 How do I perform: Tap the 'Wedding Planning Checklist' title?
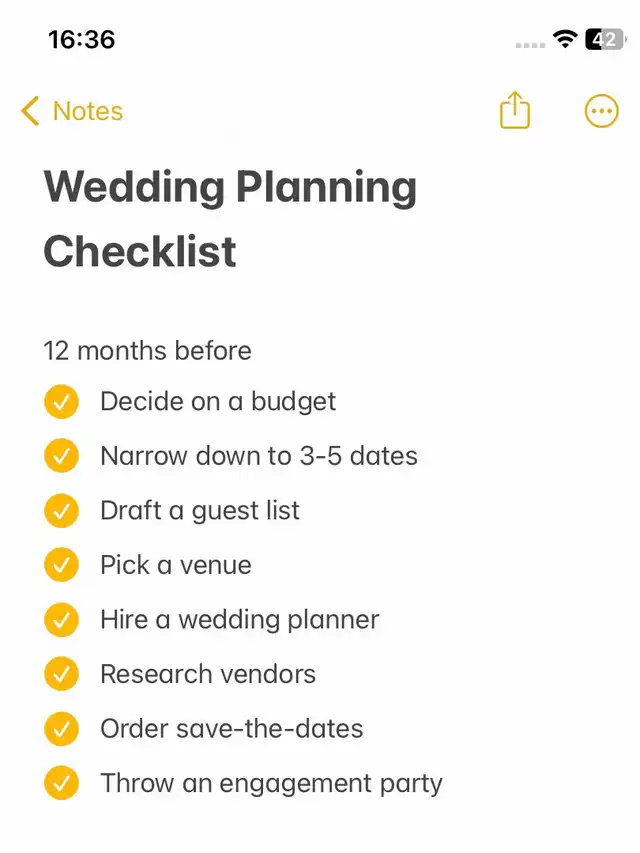230,218
